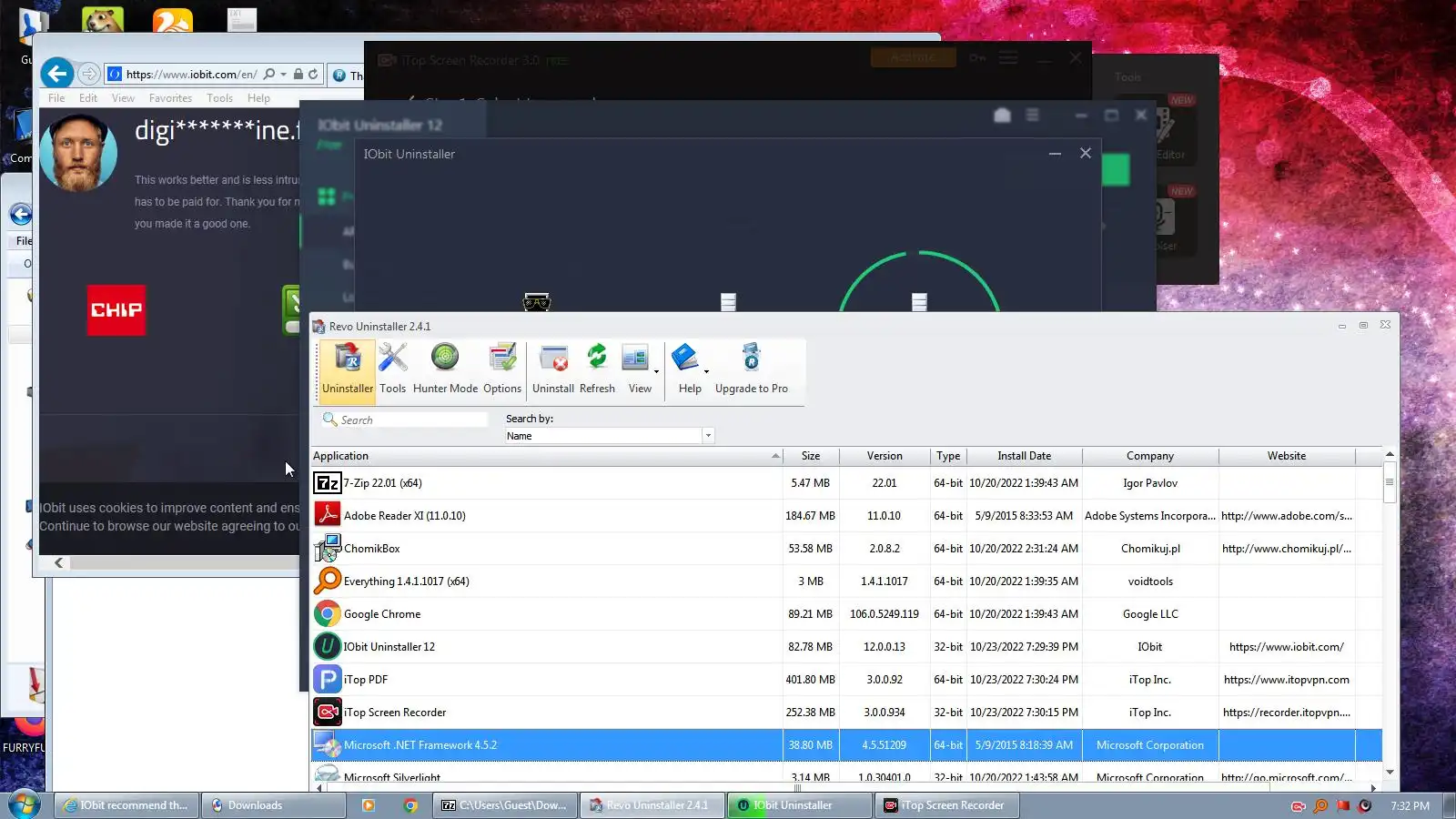Select the ChomikBox program icon
Screen dimensions: 1456x819
[x=328, y=549]
